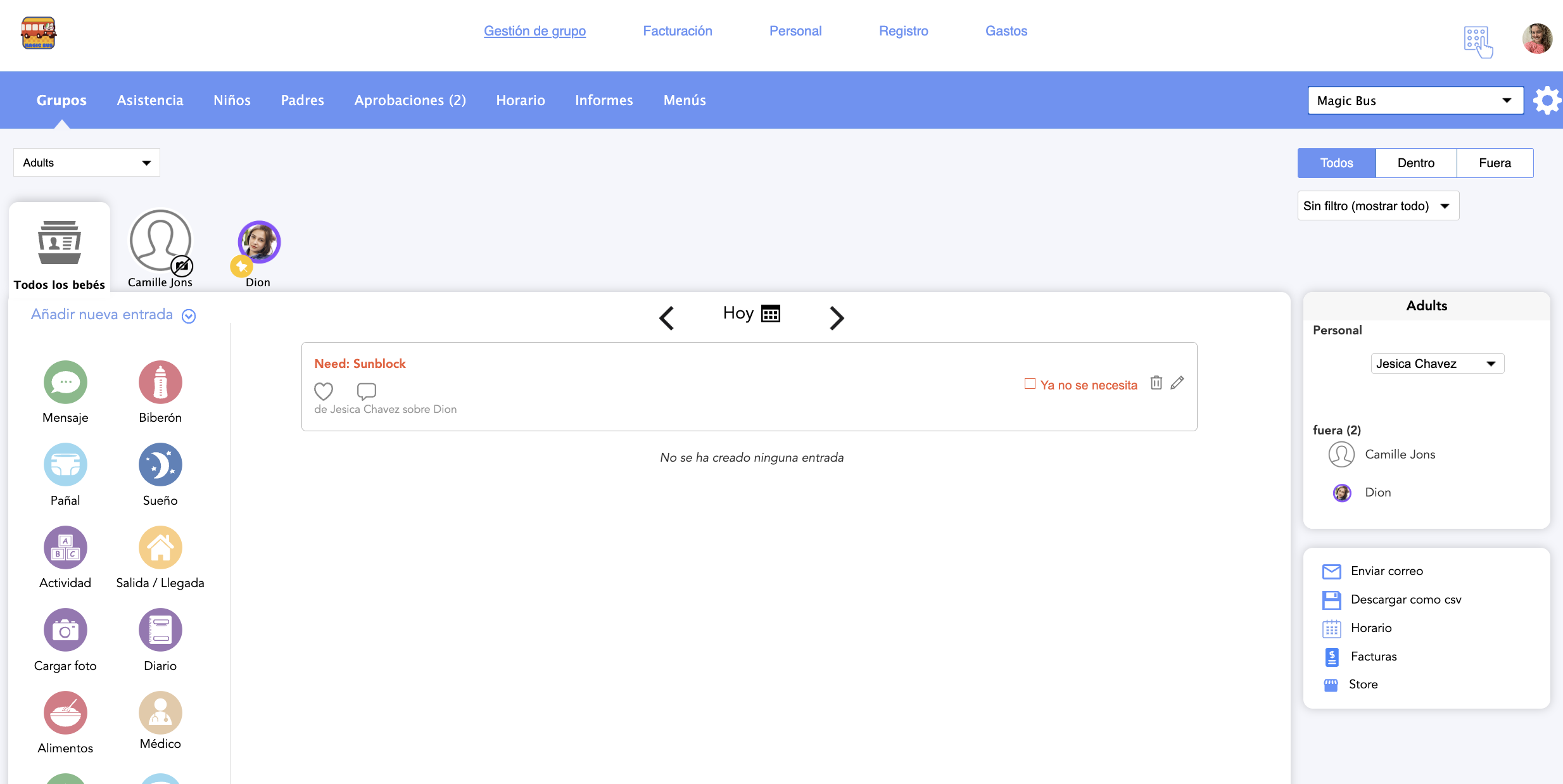Select Dion's profile photo thumbnail

(x=259, y=242)
